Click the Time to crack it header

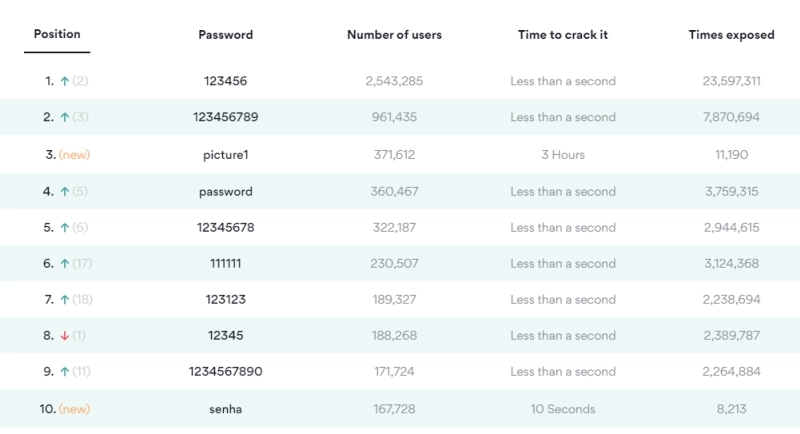tap(562, 34)
